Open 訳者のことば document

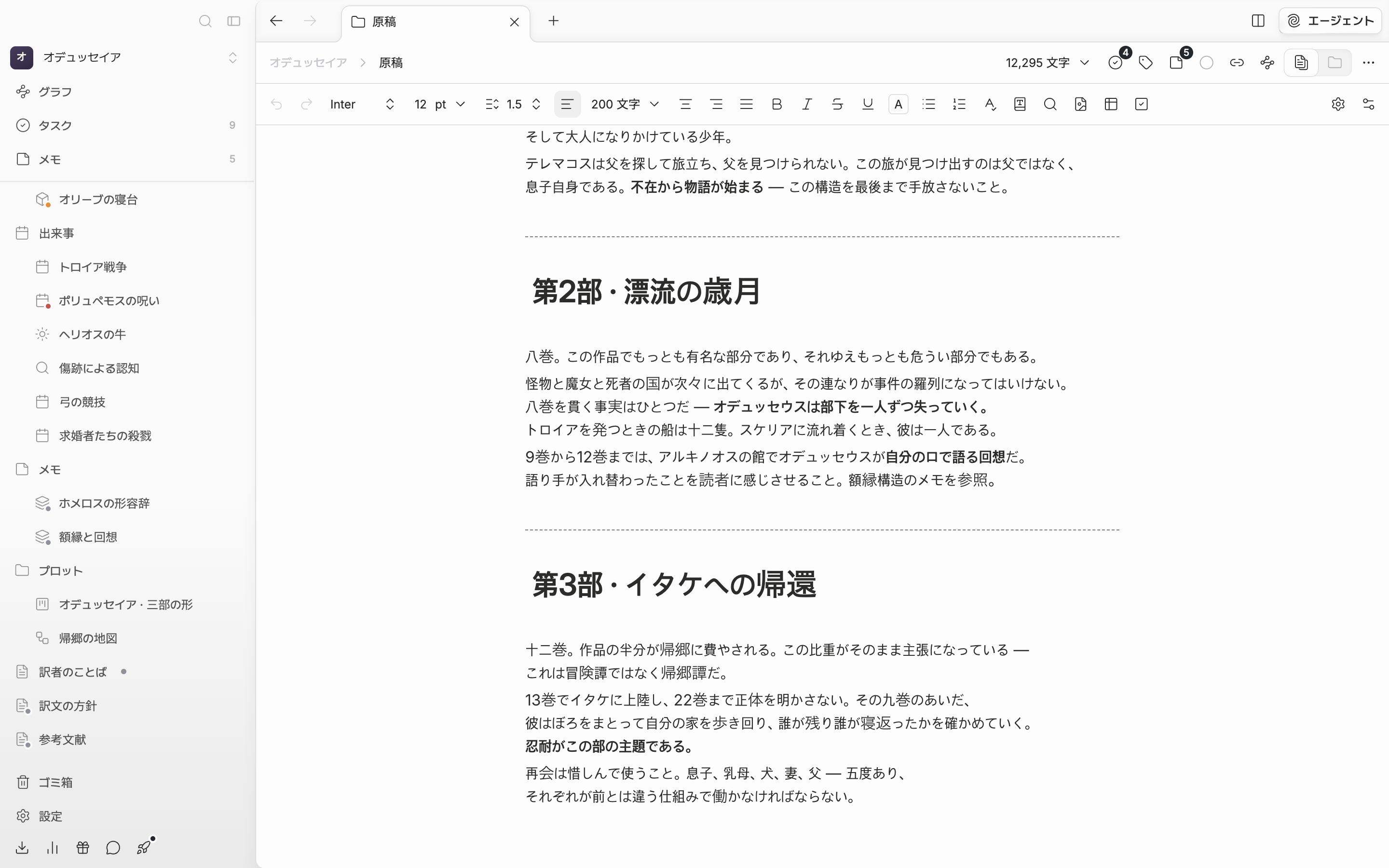point(127,672)
